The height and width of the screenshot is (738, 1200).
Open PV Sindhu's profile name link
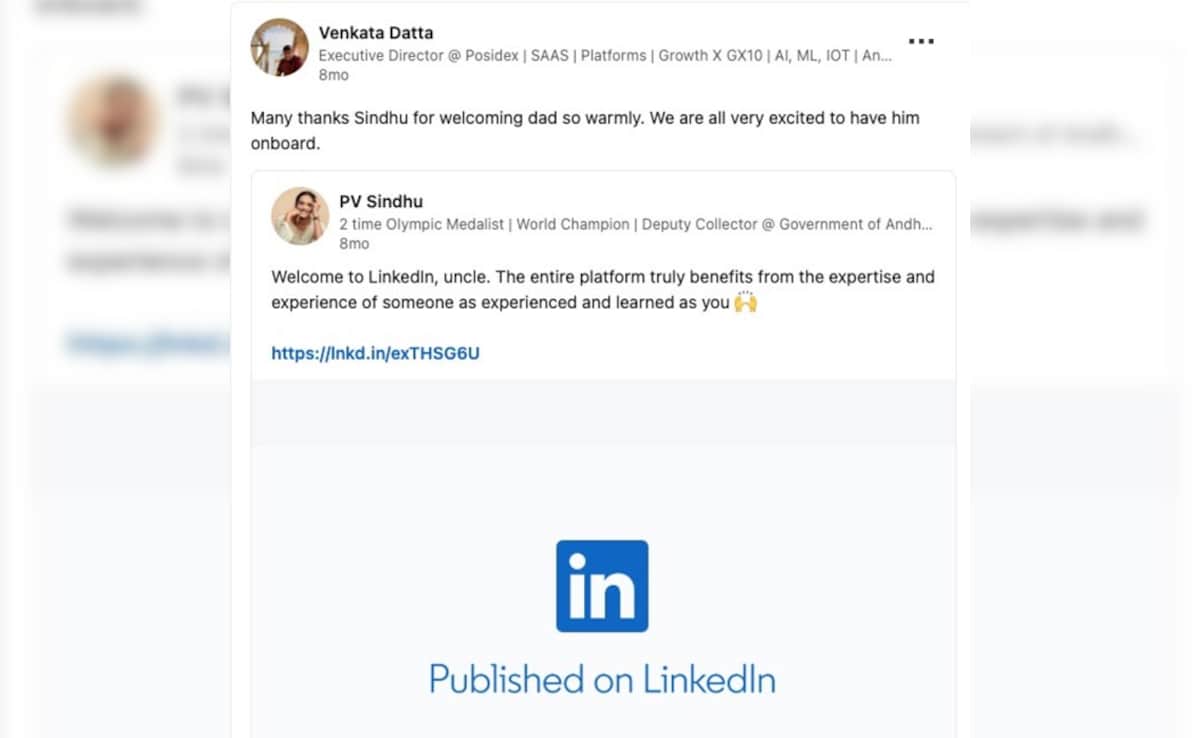[x=381, y=202]
